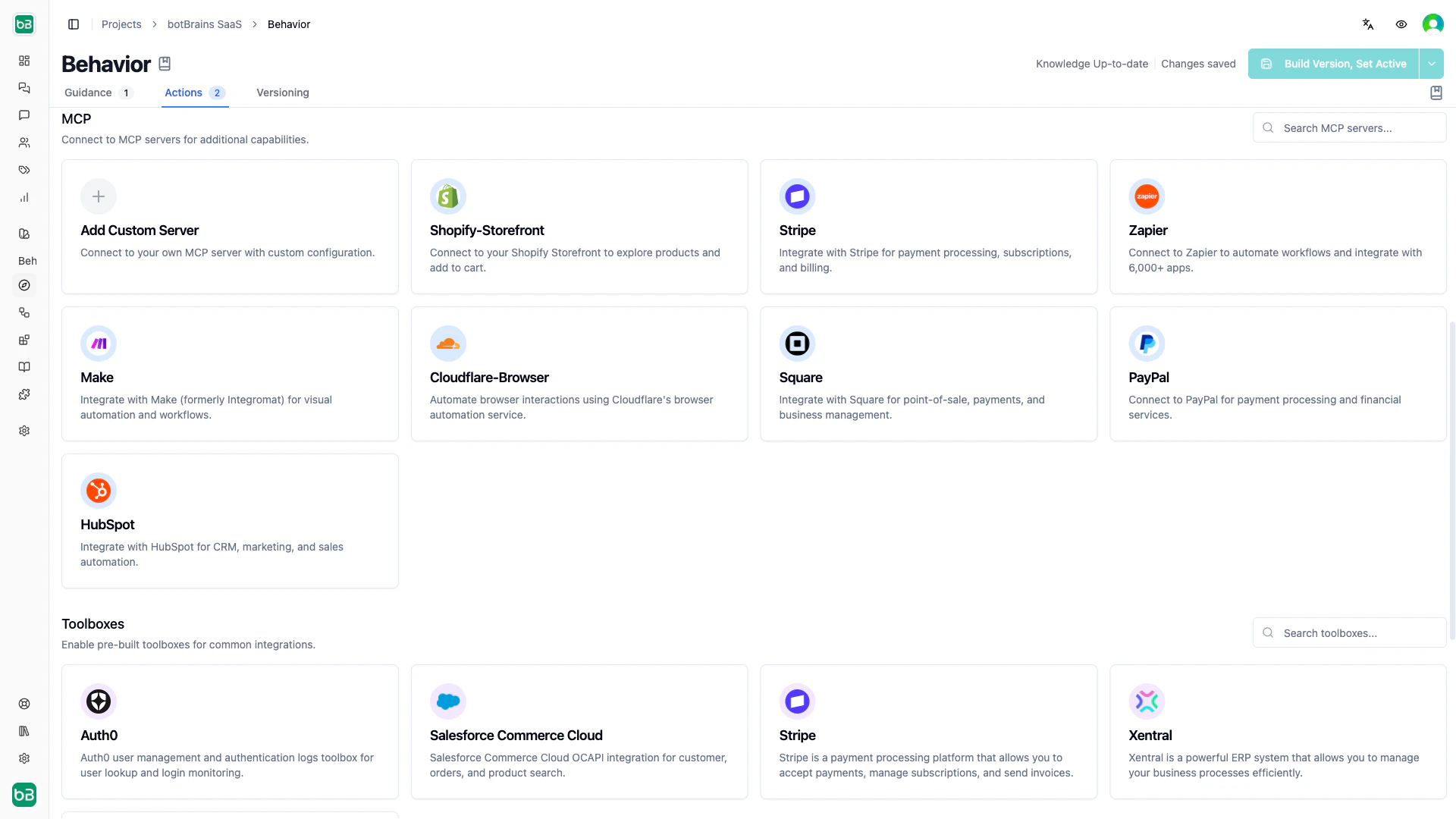Open the dashboard grid icon in sidebar
The width and height of the screenshot is (1456, 819).
[x=24, y=61]
